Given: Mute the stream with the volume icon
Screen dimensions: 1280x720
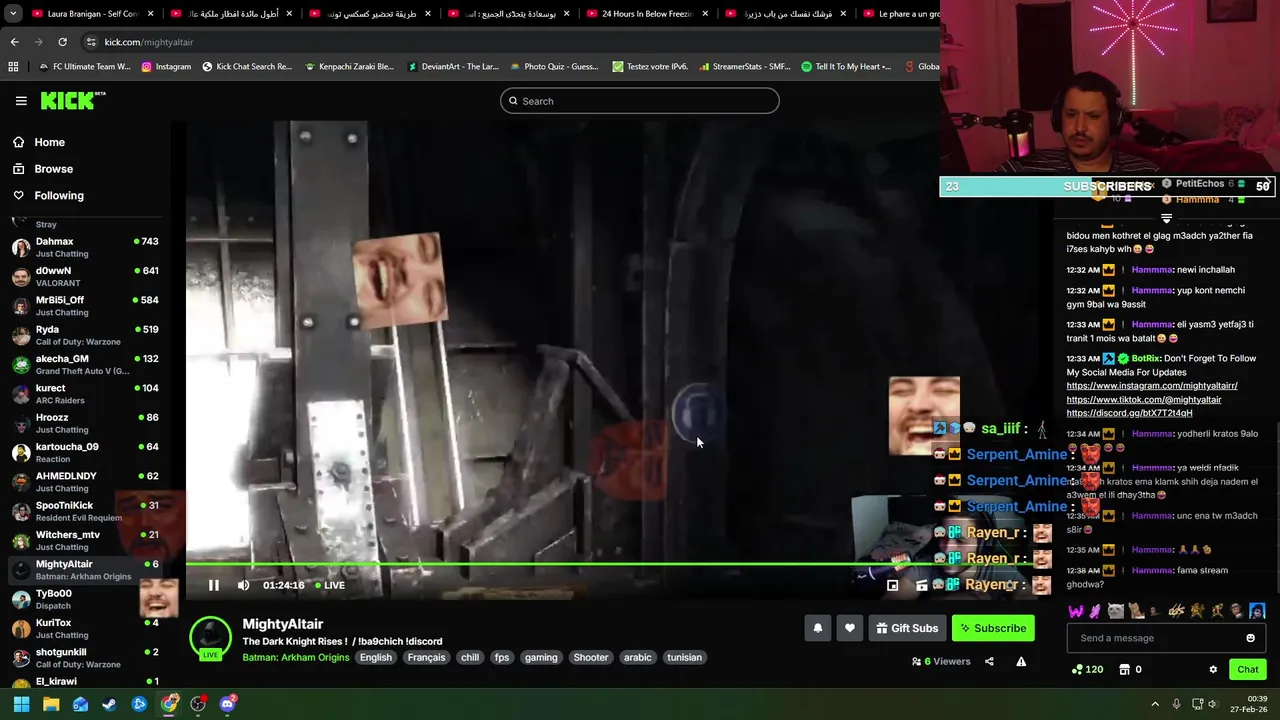Looking at the screenshot, I should click(243, 585).
